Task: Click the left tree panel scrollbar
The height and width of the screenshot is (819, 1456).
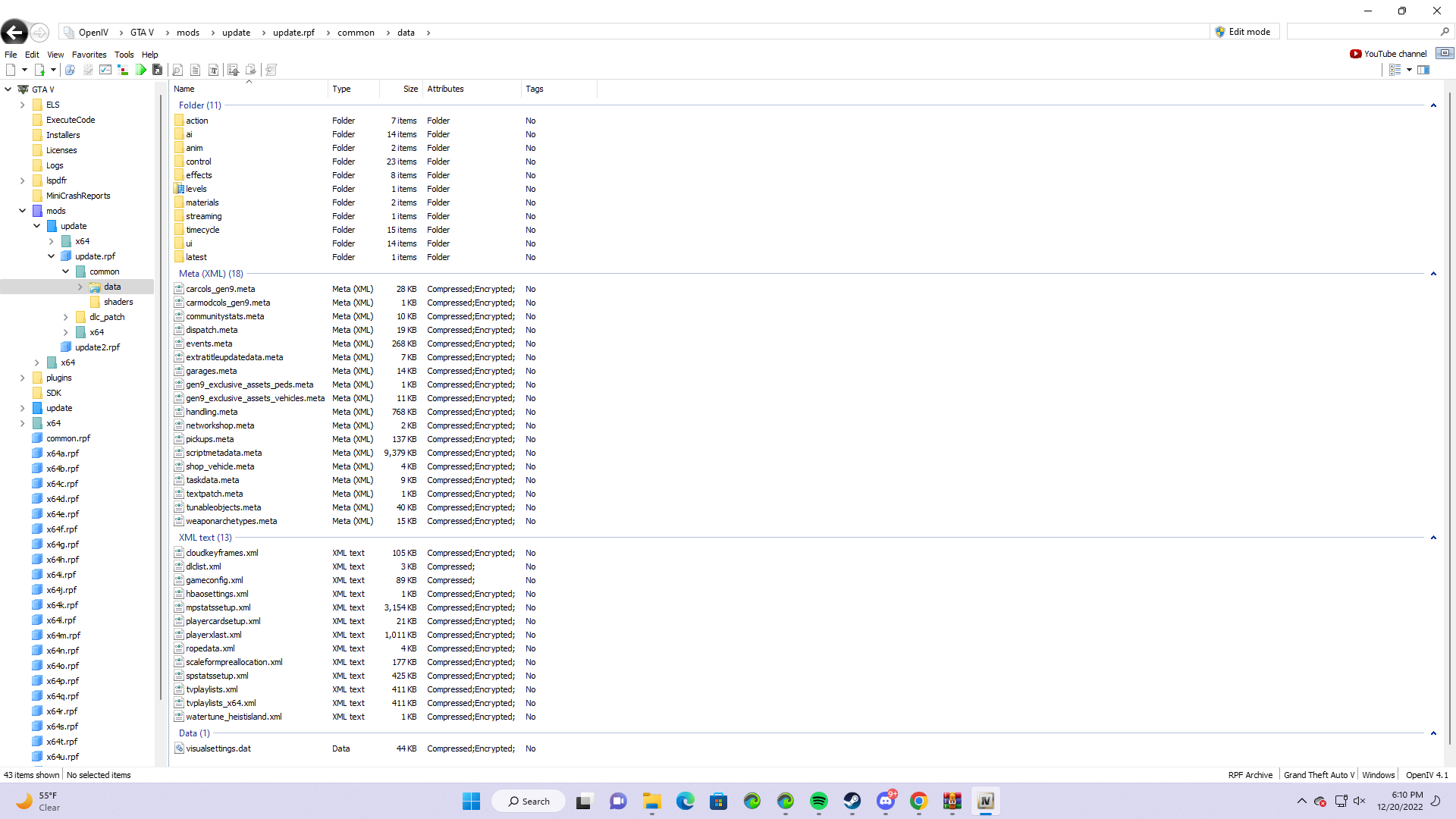Action: [160, 394]
